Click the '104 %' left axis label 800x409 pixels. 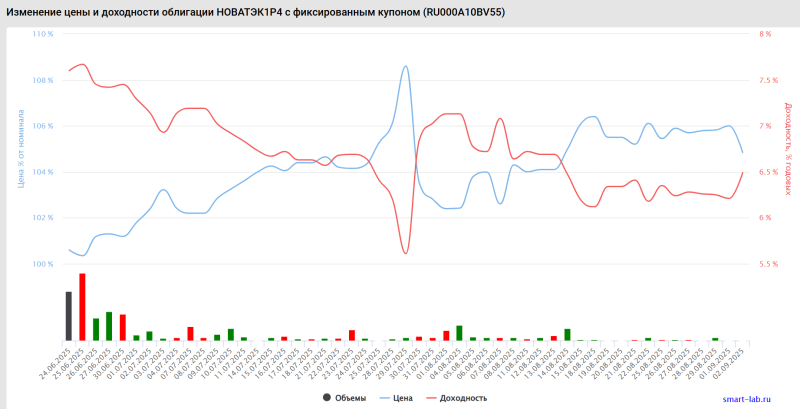43,172
